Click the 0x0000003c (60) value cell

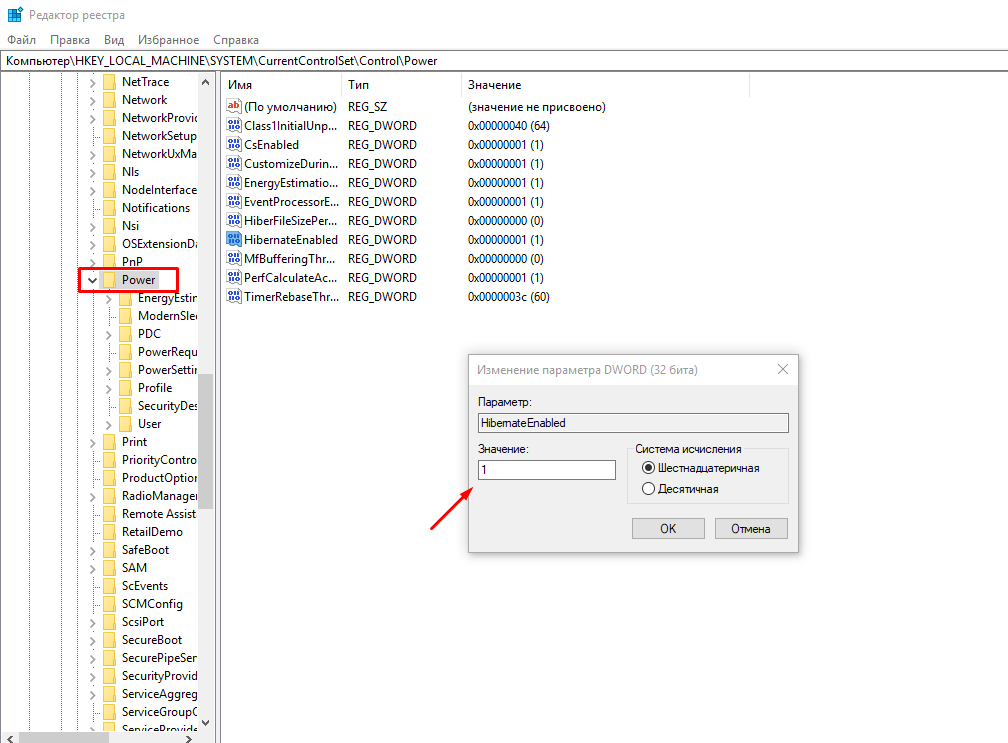pos(508,296)
